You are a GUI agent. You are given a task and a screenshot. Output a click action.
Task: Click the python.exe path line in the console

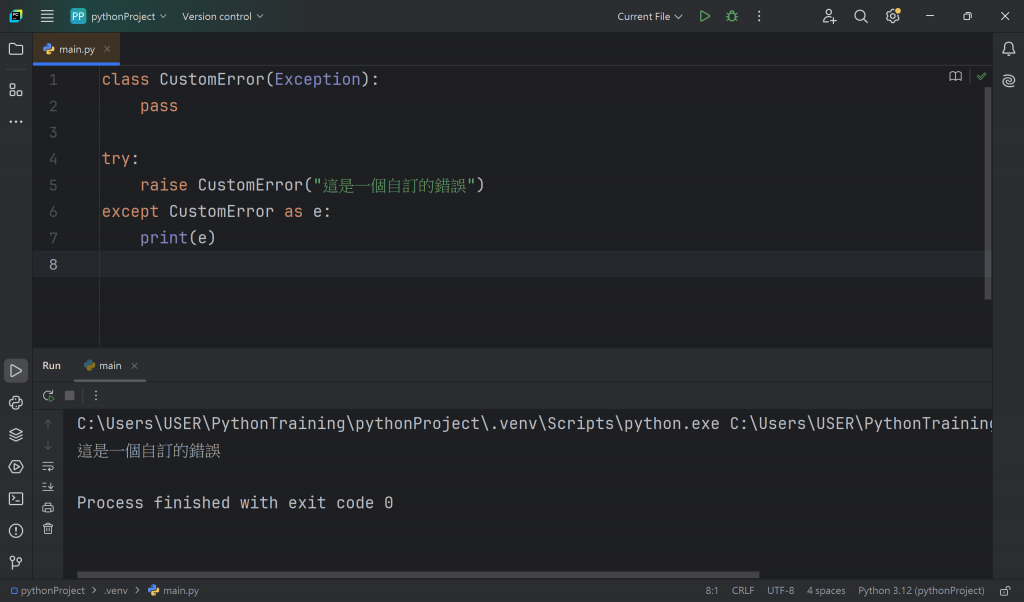534,424
